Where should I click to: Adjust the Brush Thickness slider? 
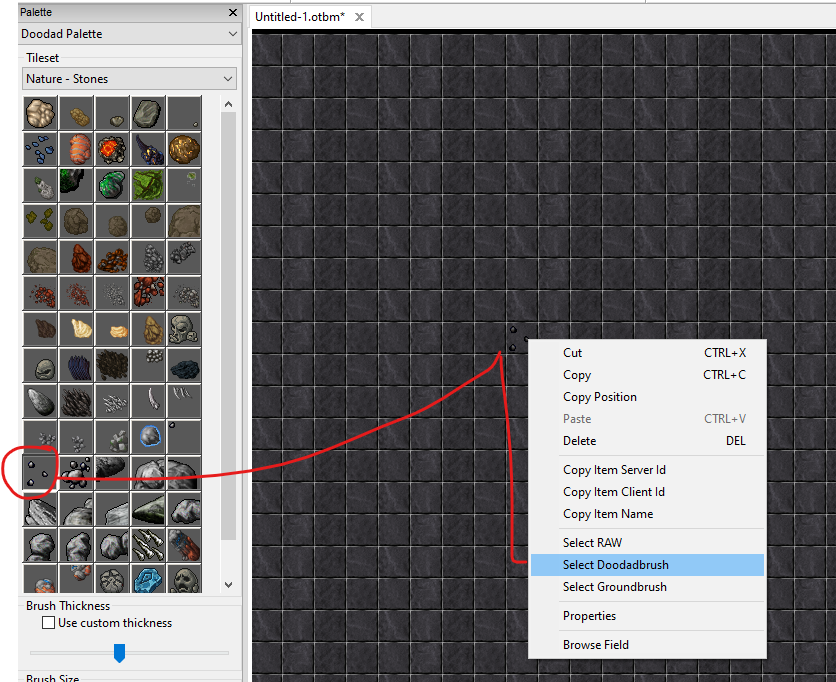(119, 653)
